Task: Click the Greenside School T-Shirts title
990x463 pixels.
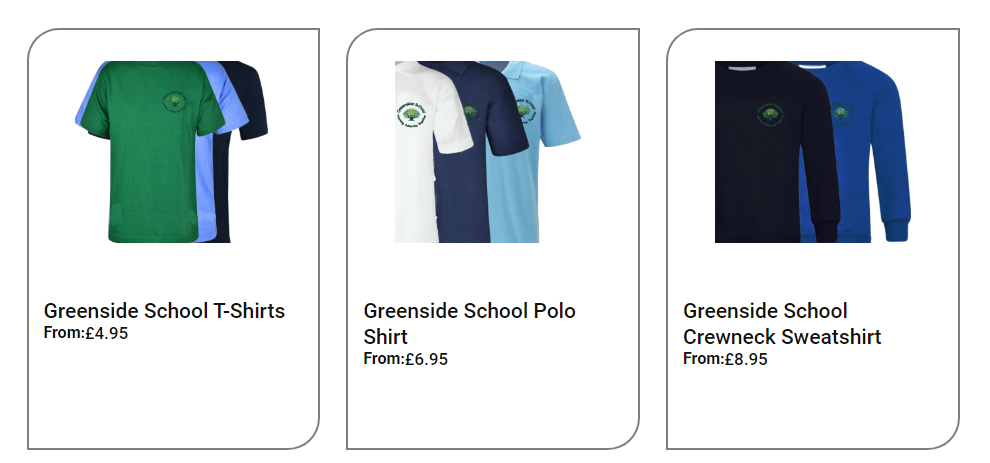Action: click(x=164, y=311)
